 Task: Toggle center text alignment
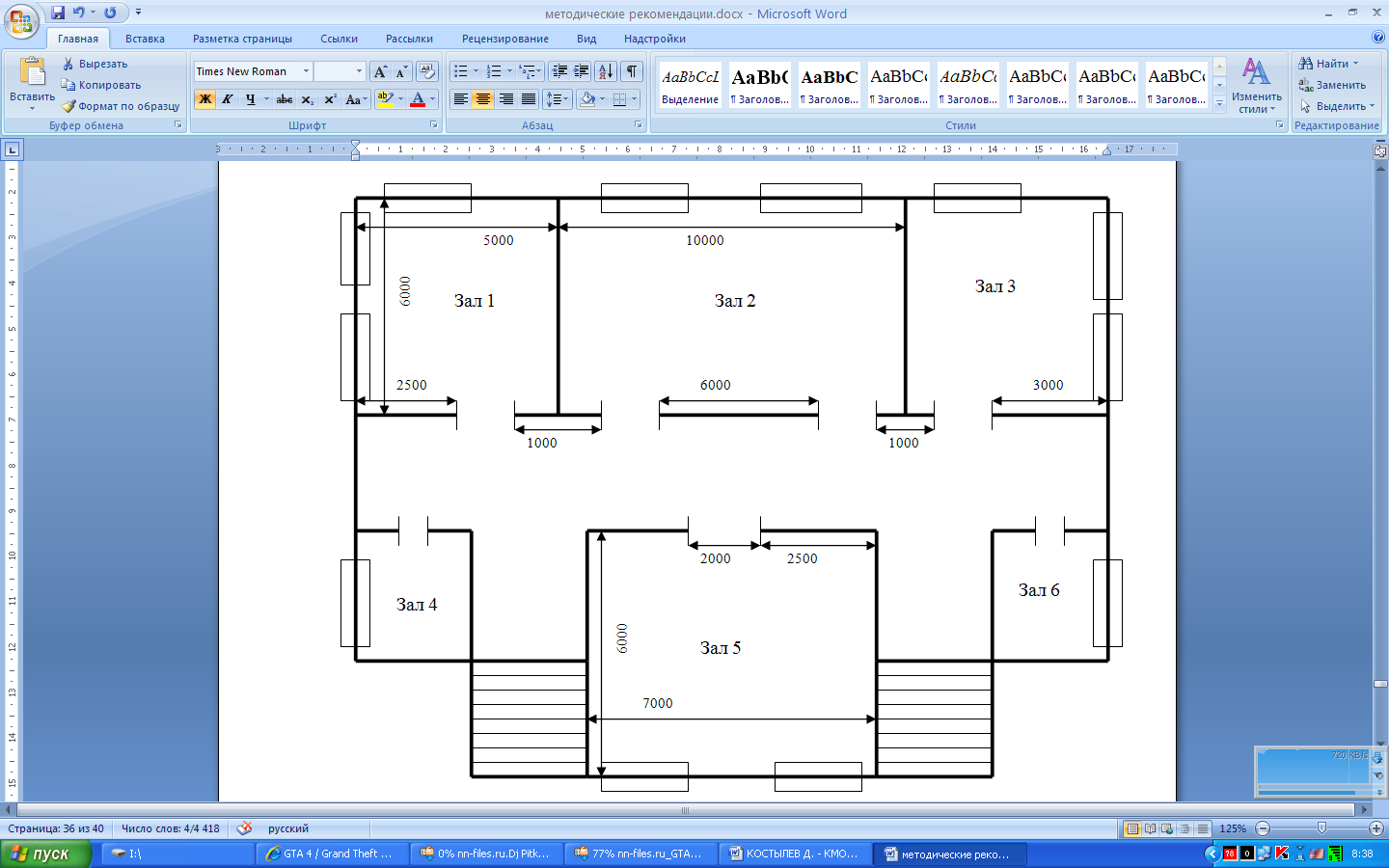pyautogui.click(x=483, y=99)
